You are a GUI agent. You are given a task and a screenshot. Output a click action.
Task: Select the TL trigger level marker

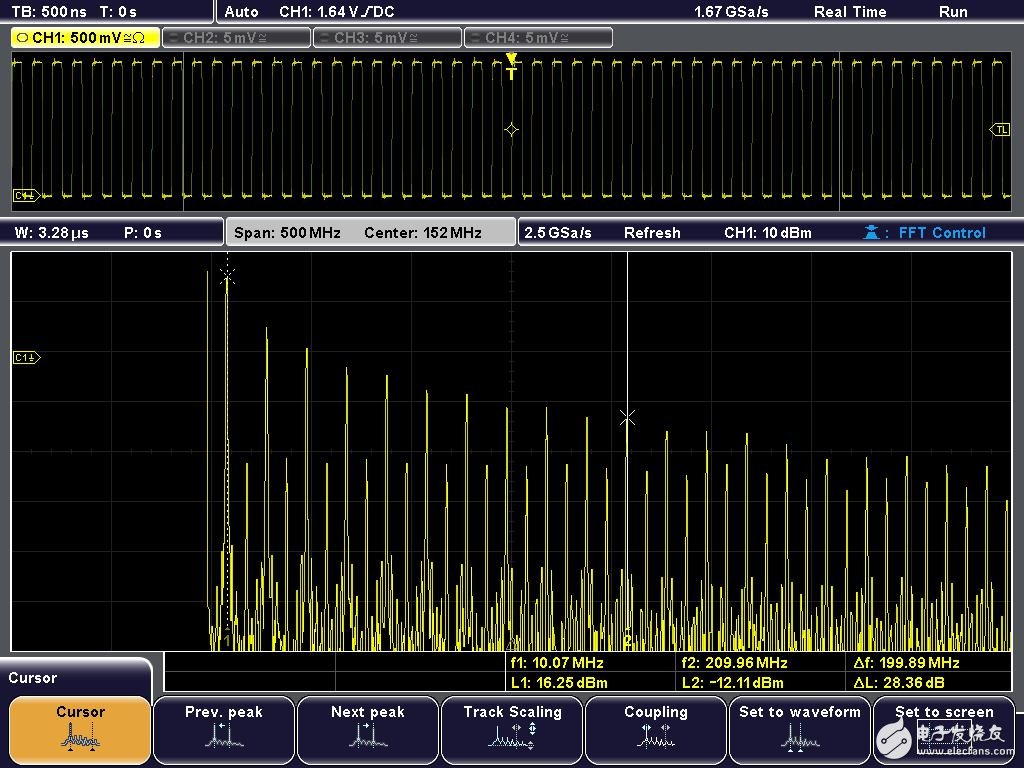click(x=999, y=130)
